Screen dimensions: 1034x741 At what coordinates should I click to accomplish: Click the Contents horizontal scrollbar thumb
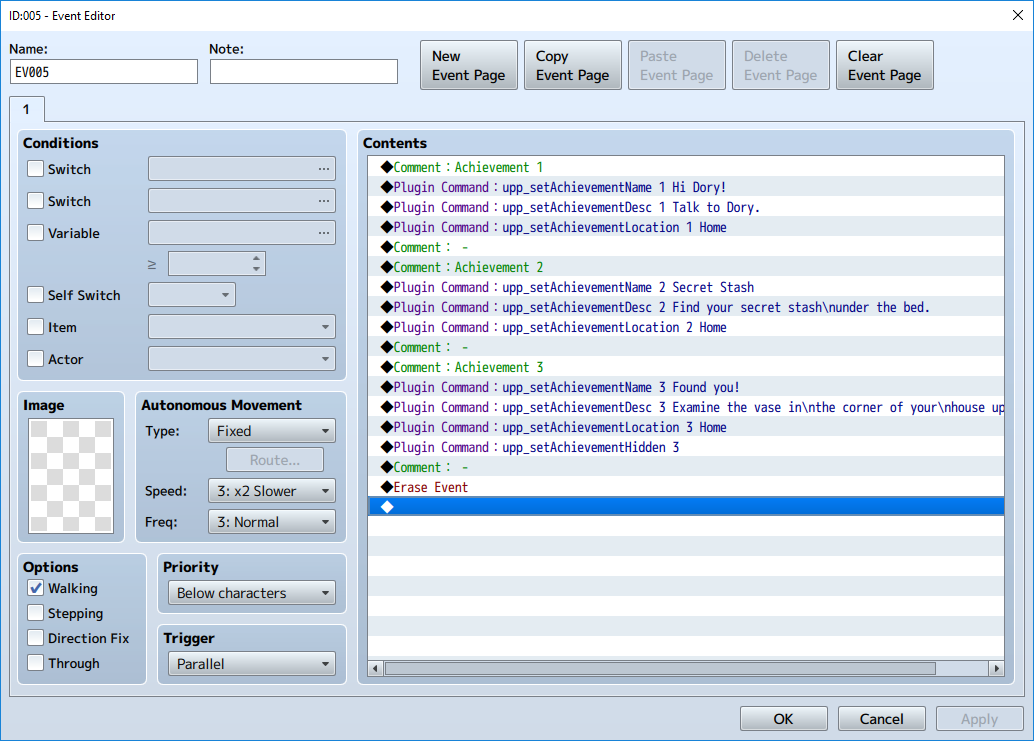pyautogui.click(x=660, y=668)
